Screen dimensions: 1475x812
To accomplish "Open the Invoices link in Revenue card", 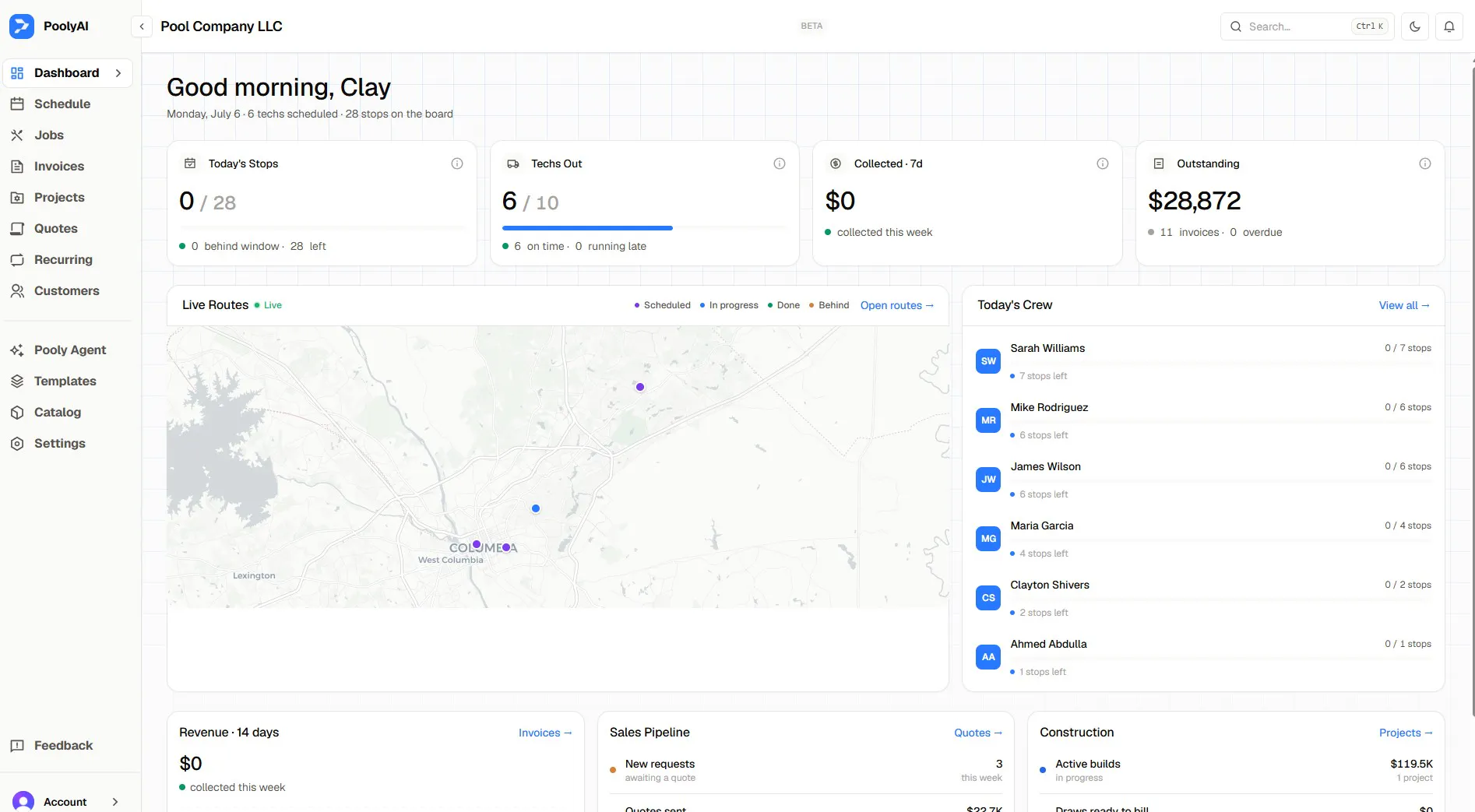I will [x=545, y=733].
